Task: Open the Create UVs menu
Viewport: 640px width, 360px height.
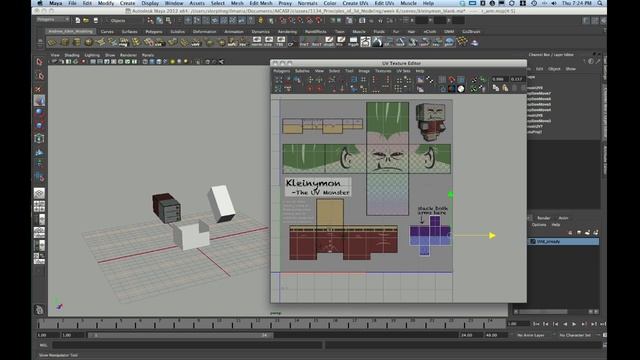Action: (x=355, y=3)
